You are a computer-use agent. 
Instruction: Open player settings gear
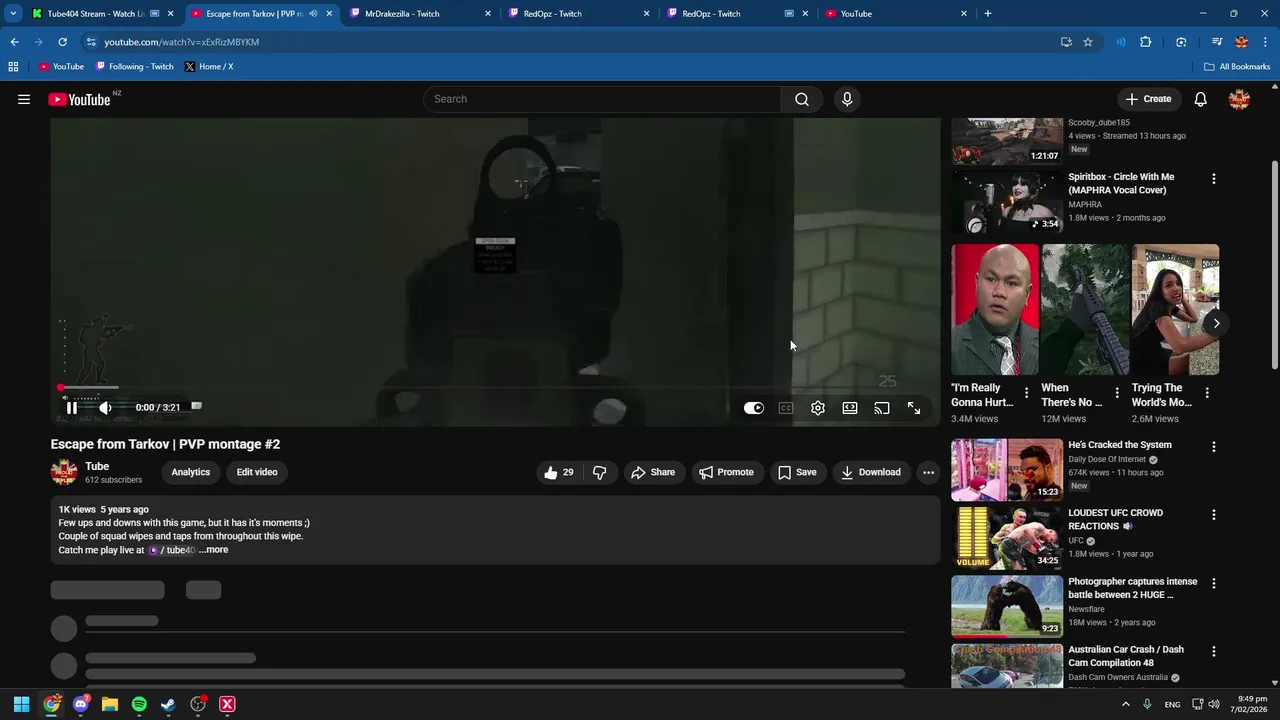[818, 408]
